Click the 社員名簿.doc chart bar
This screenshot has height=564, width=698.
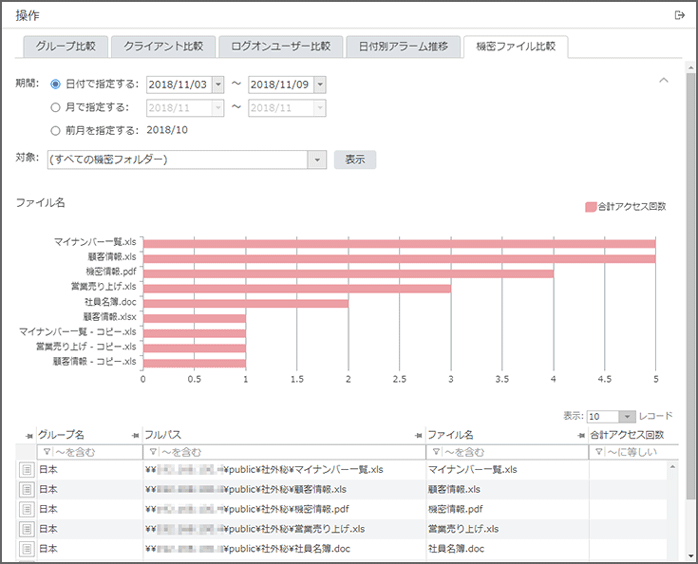(x=246, y=304)
